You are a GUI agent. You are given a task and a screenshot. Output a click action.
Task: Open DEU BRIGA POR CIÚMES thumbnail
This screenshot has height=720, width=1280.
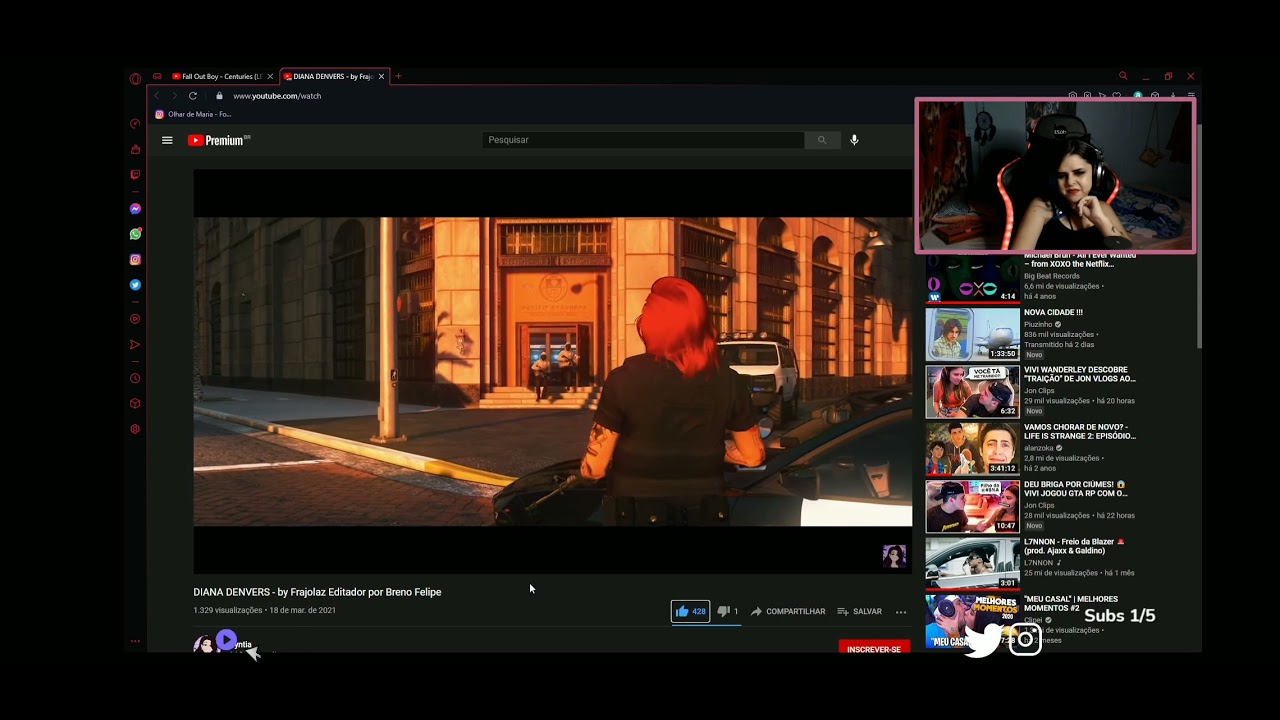click(x=972, y=506)
